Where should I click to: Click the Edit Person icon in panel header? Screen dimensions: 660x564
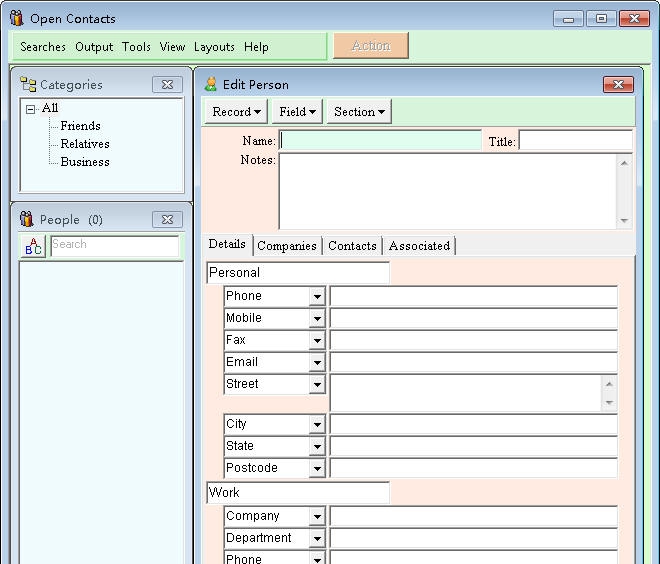pos(211,85)
